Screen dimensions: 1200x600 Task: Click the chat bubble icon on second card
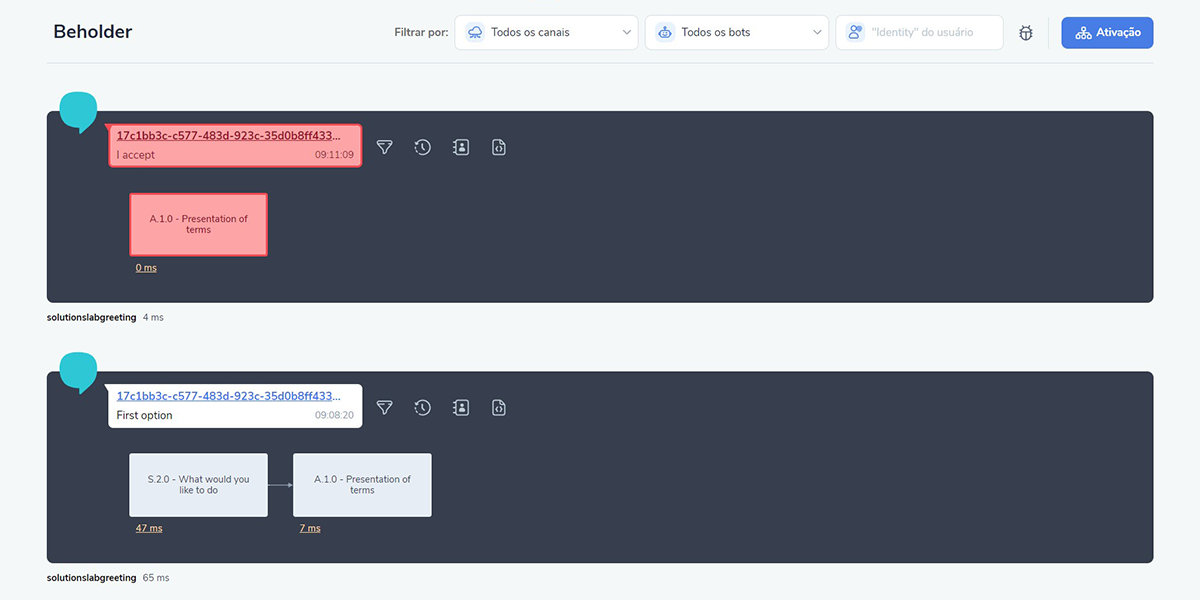(78, 372)
